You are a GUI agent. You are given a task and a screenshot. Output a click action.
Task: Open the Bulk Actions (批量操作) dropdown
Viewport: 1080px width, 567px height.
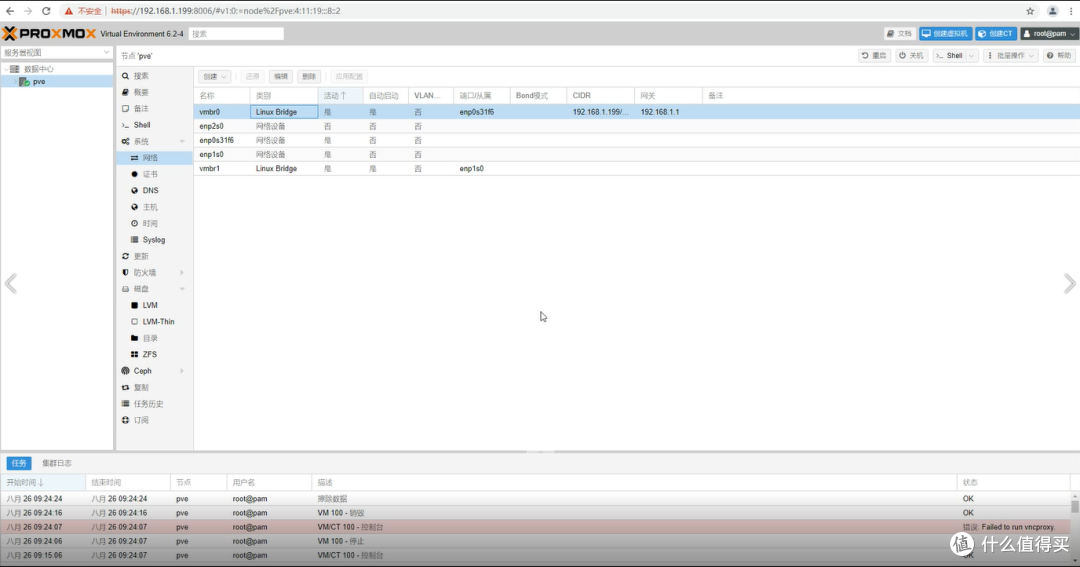[1010, 56]
